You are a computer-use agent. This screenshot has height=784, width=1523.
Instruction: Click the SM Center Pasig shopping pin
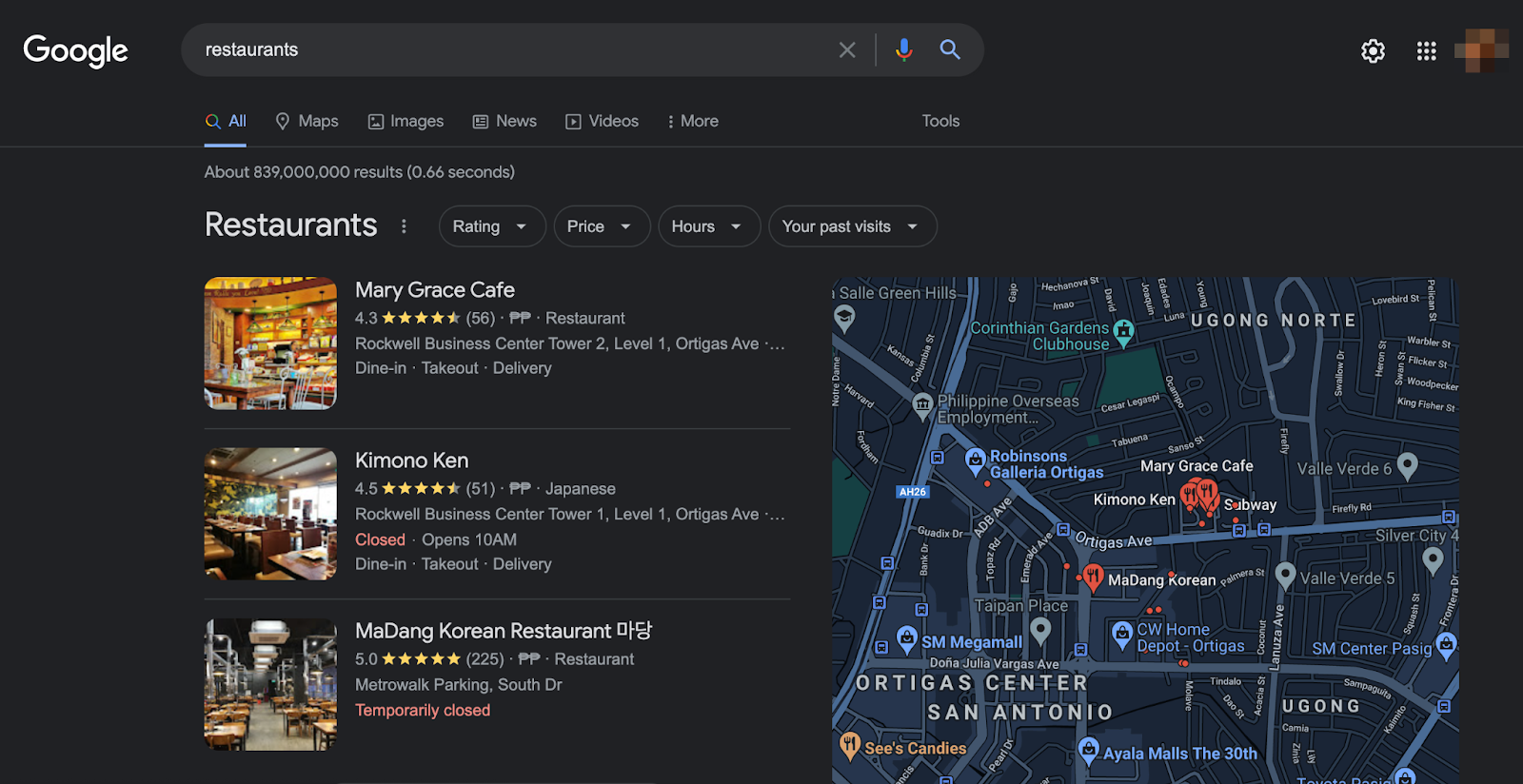pos(1447,646)
